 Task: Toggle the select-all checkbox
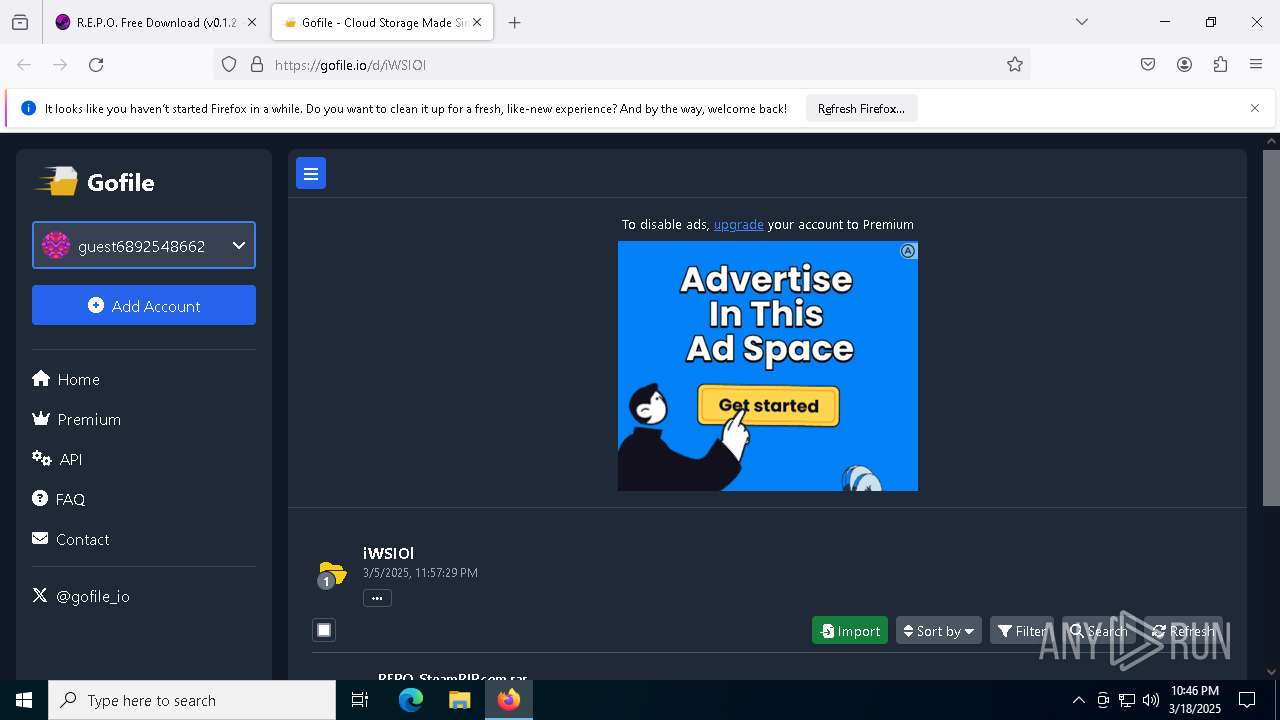[x=324, y=630]
